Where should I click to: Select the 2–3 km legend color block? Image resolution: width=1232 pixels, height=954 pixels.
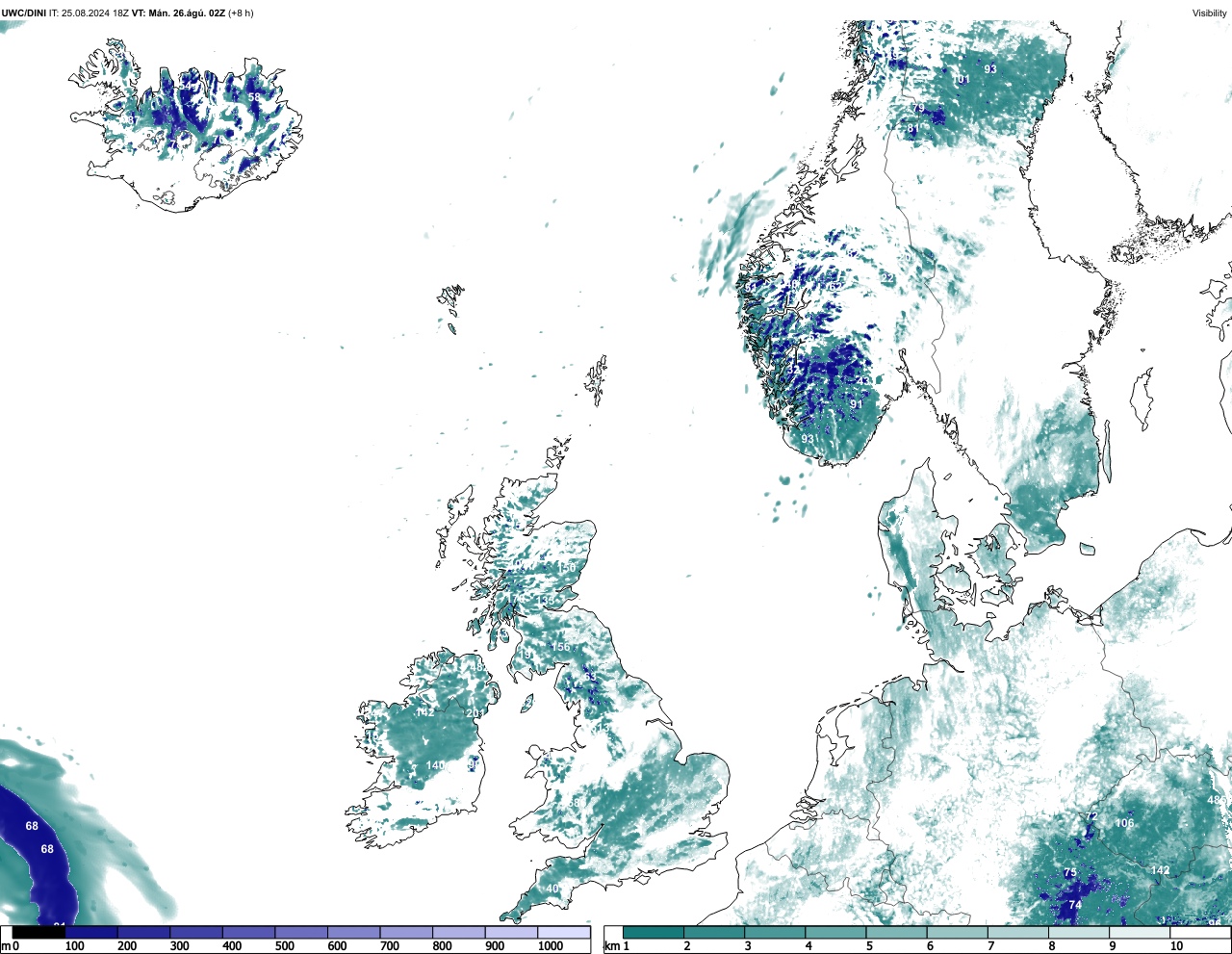coord(714,932)
